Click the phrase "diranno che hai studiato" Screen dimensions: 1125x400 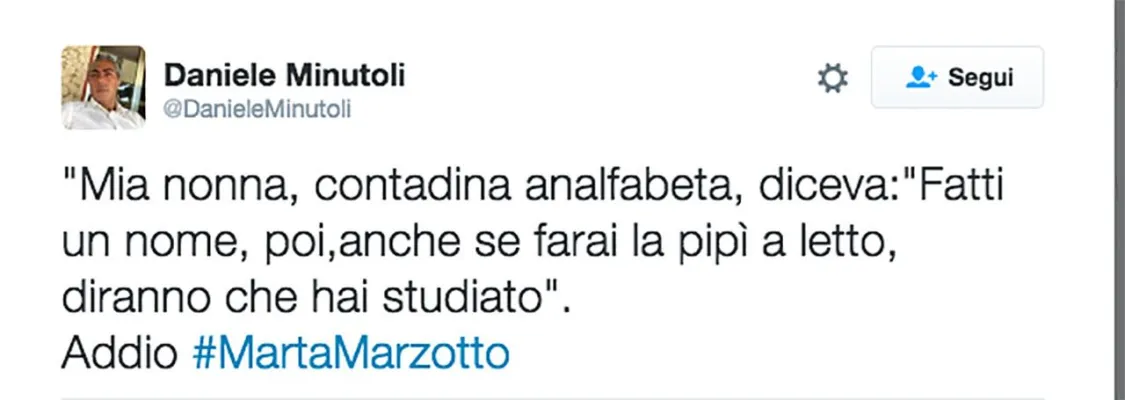tap(302, 299)
